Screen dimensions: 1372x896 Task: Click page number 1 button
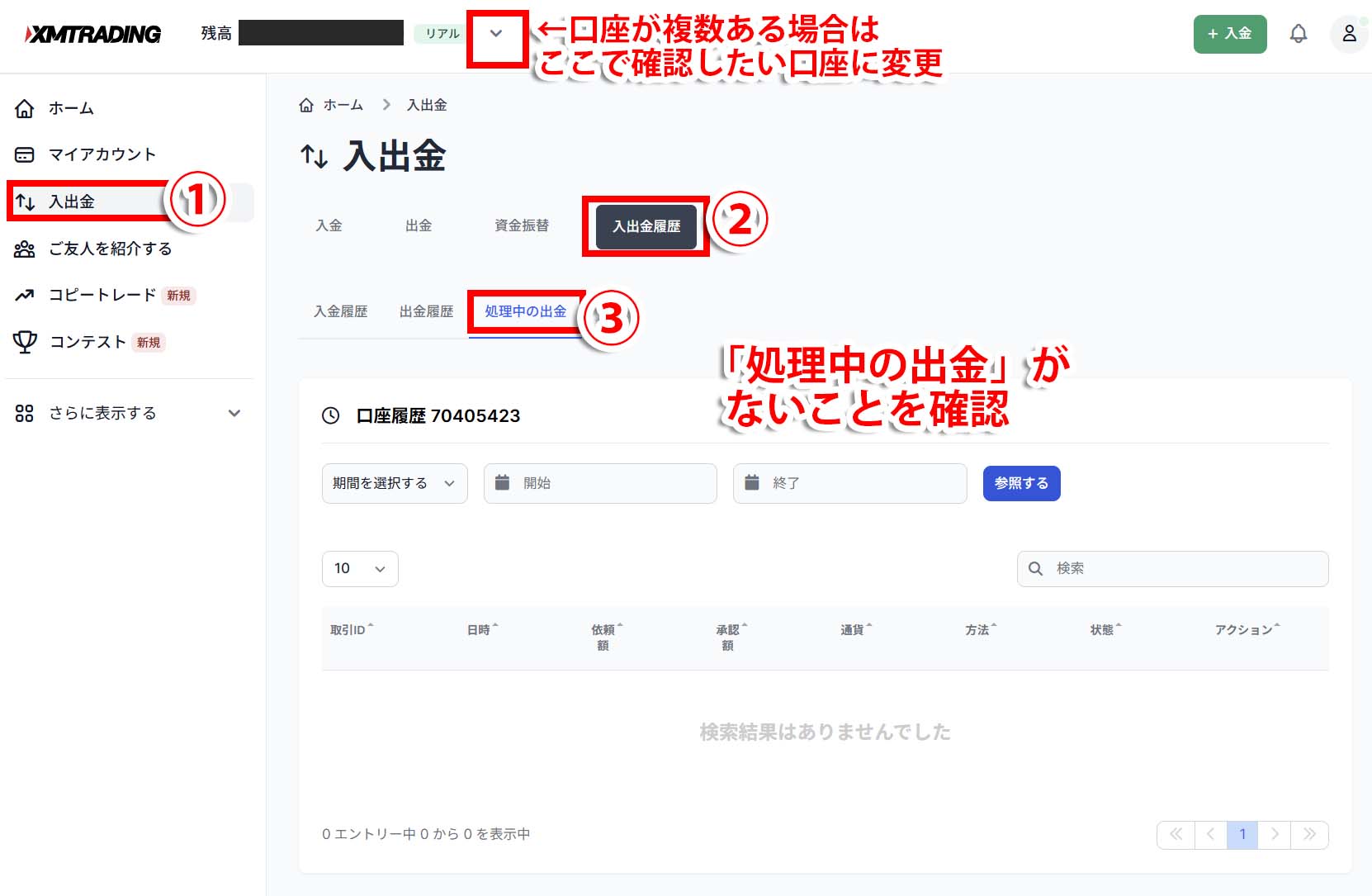tap(1242, 834)
